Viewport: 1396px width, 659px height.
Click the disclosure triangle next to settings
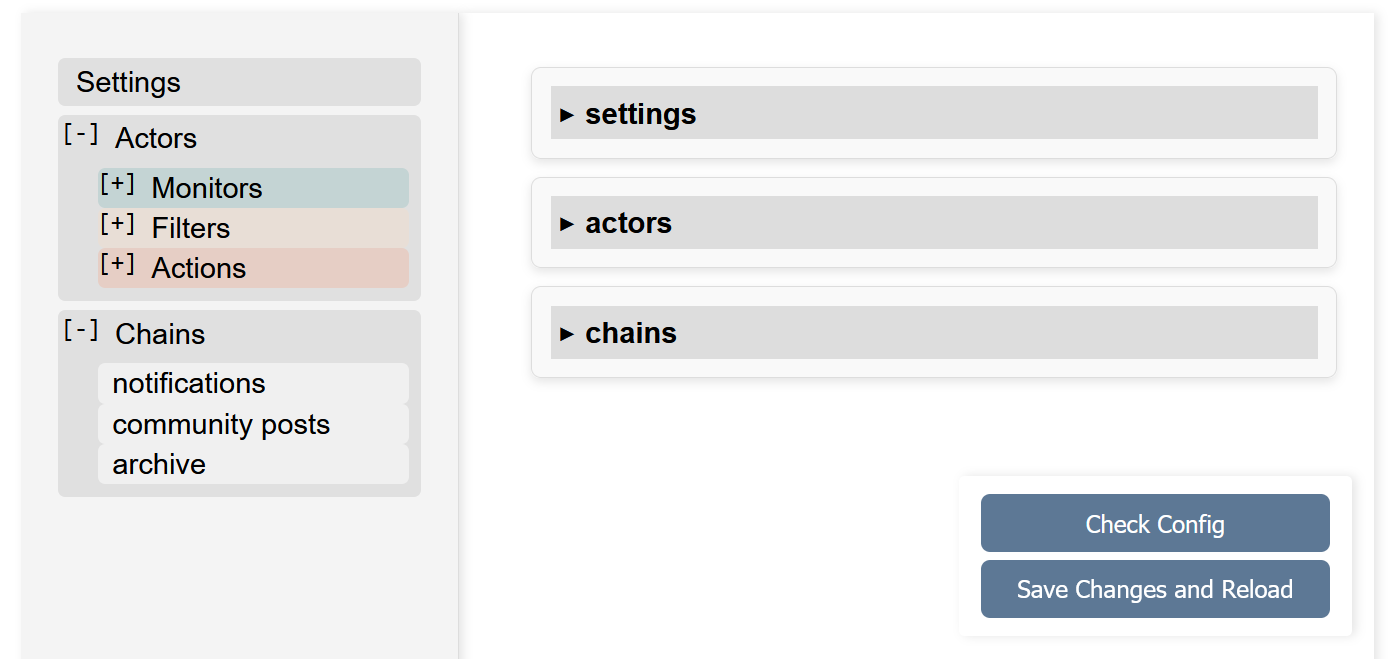pos(567,113)
